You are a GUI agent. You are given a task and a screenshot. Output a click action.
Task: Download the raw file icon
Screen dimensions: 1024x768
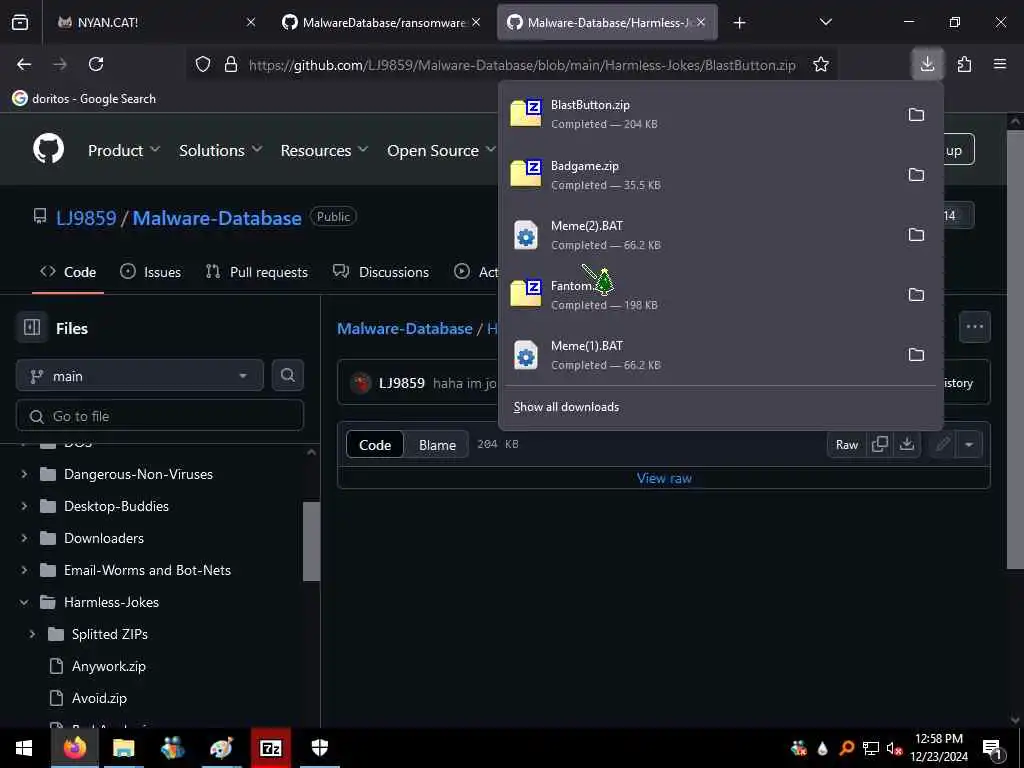point(906,445)
